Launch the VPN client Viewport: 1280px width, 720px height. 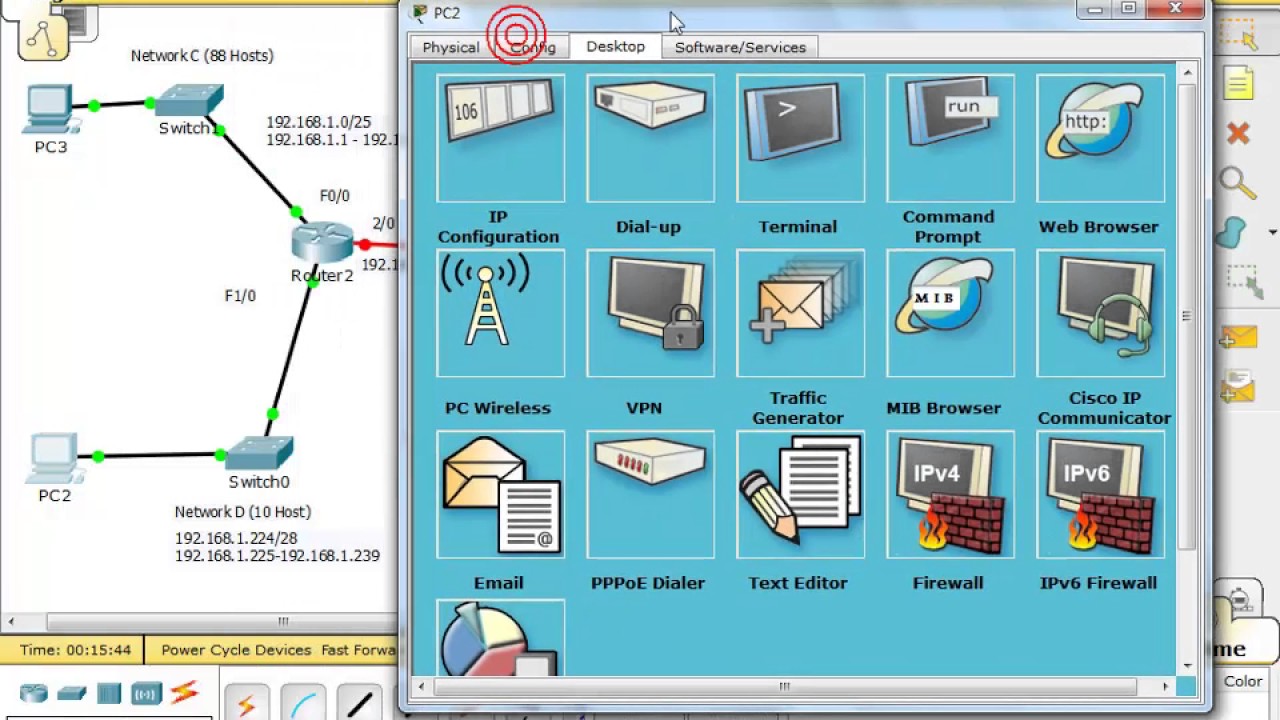tap(650, 313)
